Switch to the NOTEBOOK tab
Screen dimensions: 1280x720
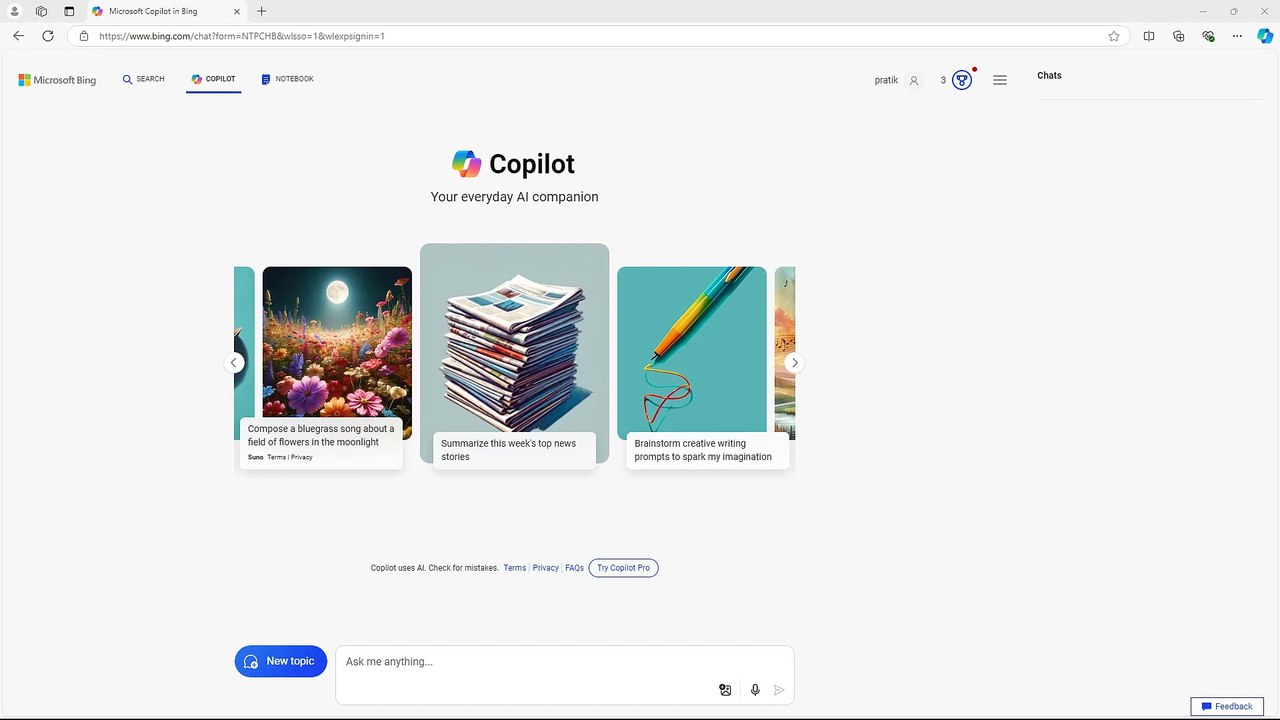(288, 79)
